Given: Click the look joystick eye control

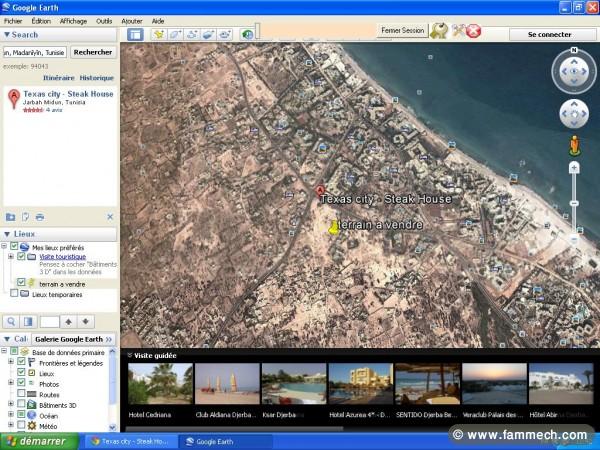Looking at the screenshot, I should (x=574, y=72).
